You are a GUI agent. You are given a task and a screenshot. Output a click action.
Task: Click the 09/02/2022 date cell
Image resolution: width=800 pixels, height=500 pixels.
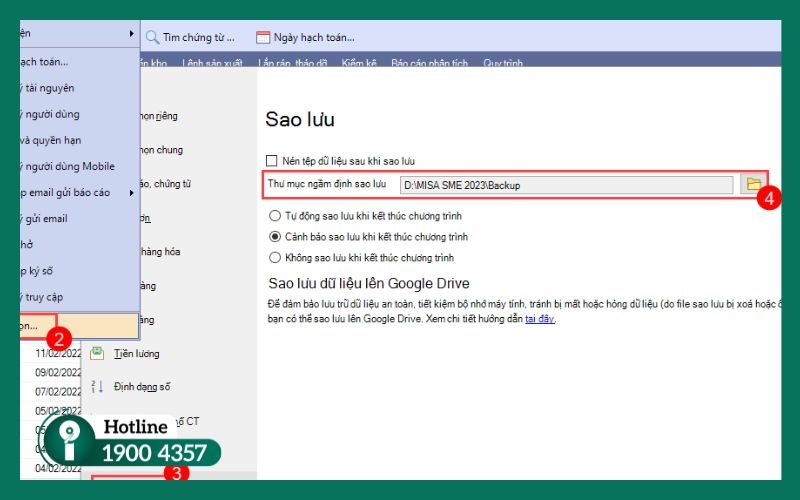click(x=58, y=372)
